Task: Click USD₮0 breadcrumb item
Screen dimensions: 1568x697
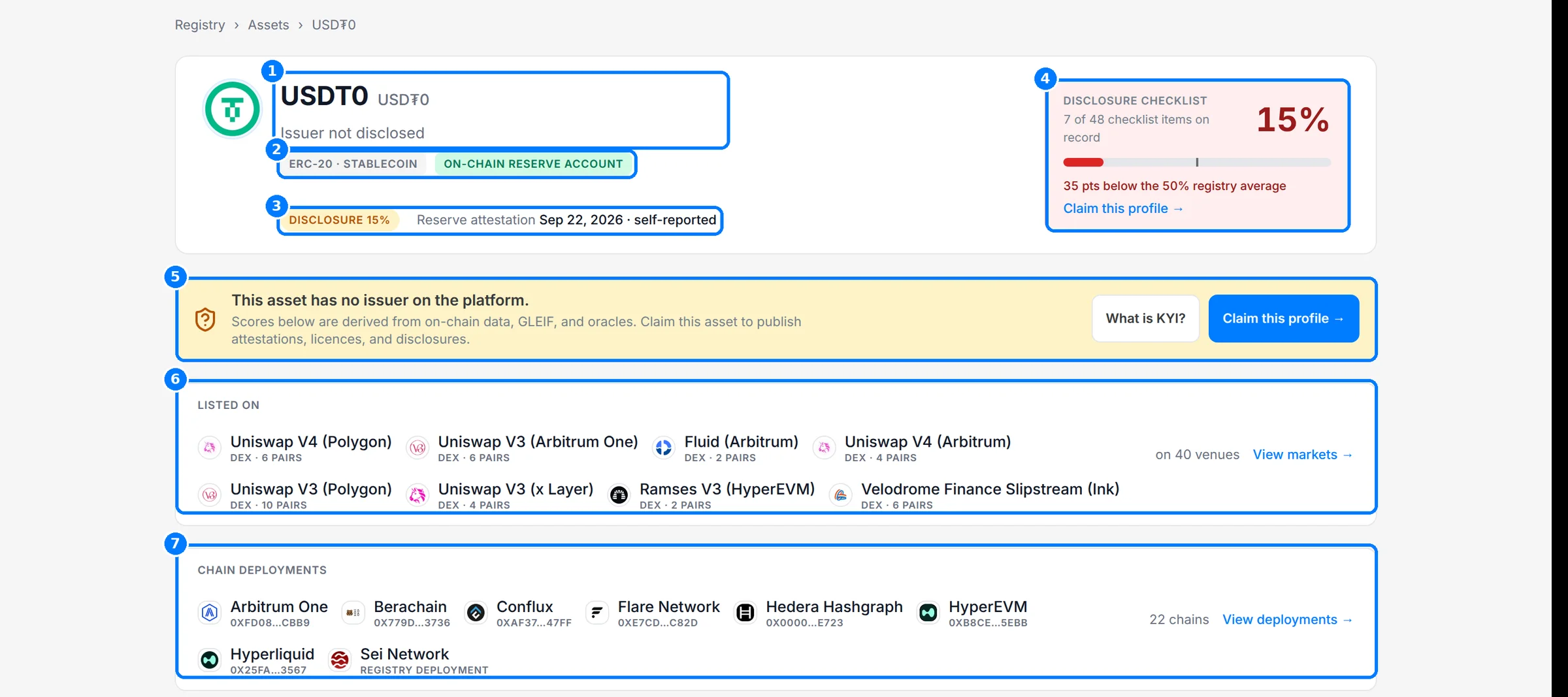Action: tap(334, 25)
